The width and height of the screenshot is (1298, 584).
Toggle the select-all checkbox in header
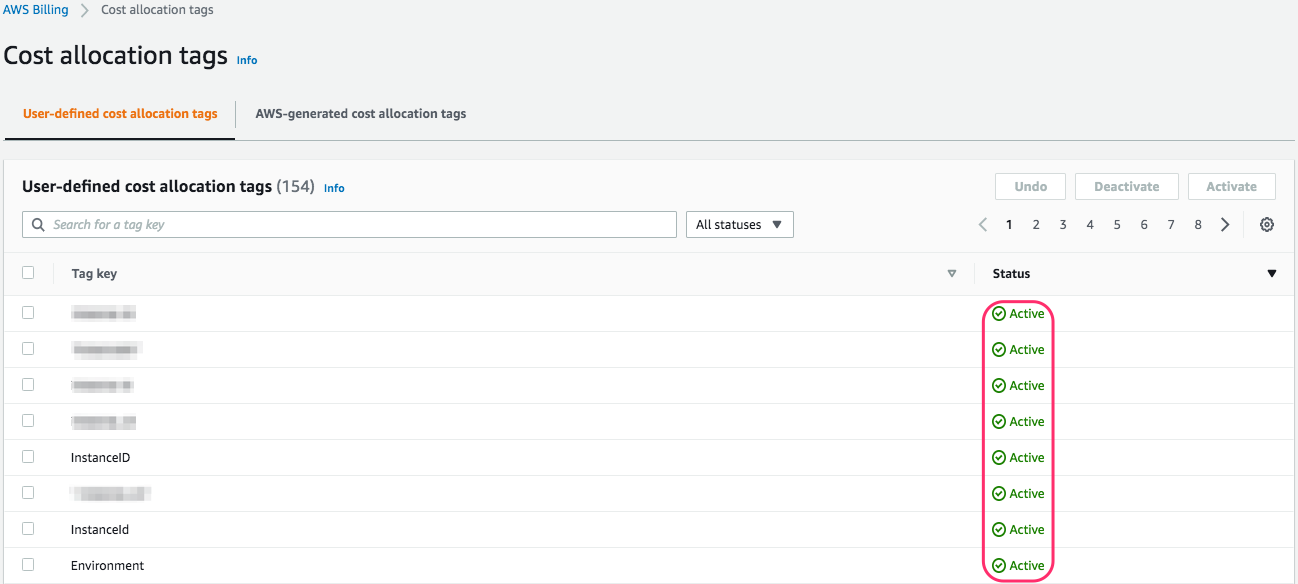[x=28, y=273]
